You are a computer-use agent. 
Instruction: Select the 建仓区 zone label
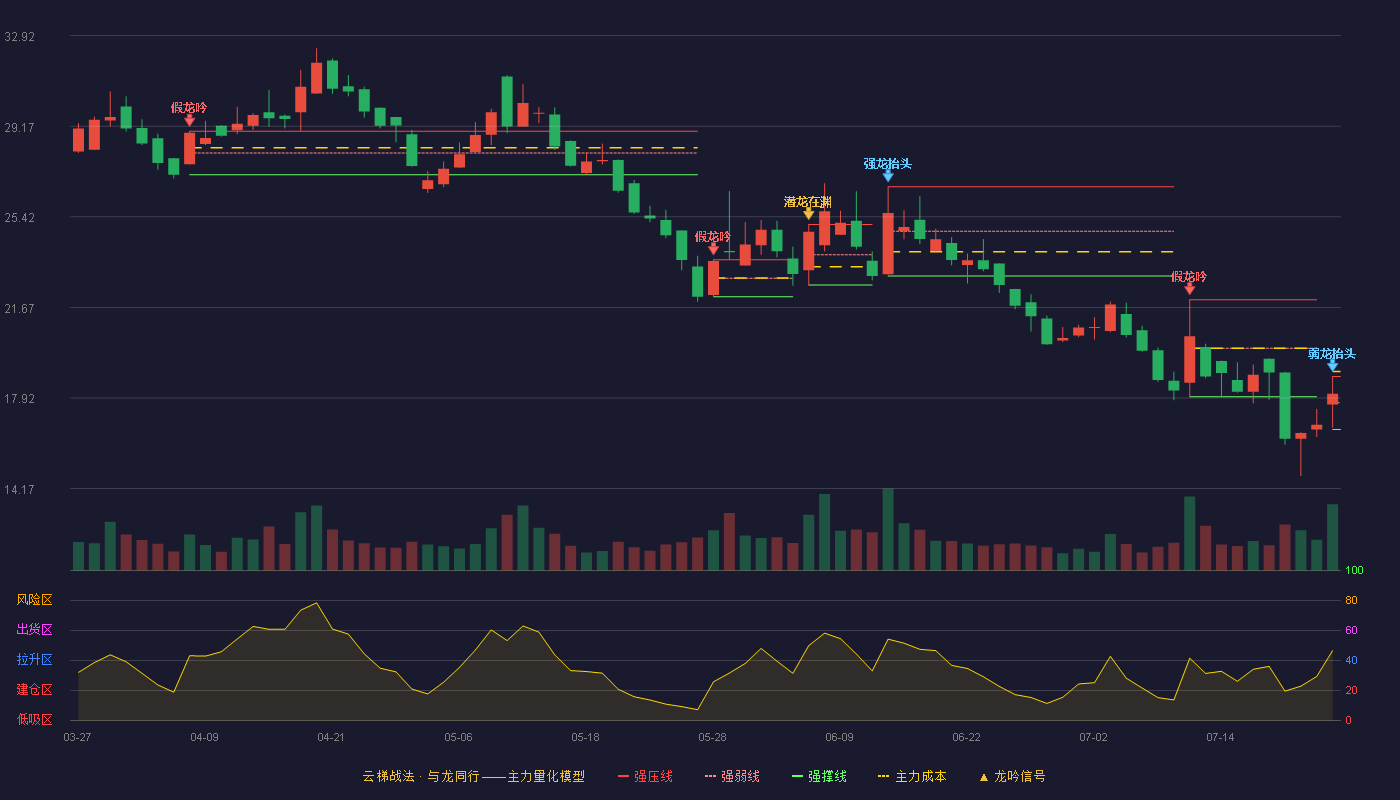34,690
